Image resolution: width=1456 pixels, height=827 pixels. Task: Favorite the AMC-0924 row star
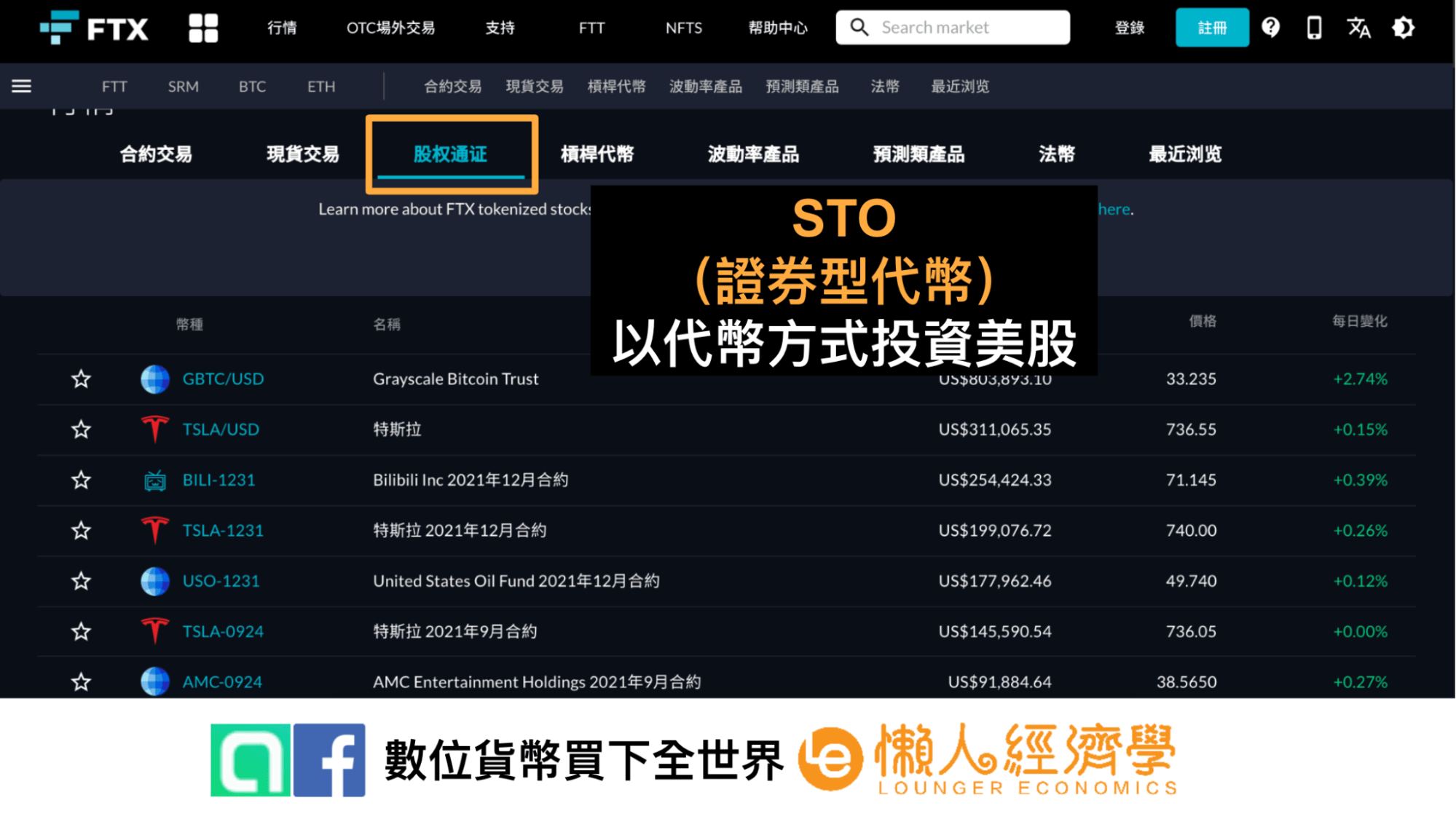[81, 682]
